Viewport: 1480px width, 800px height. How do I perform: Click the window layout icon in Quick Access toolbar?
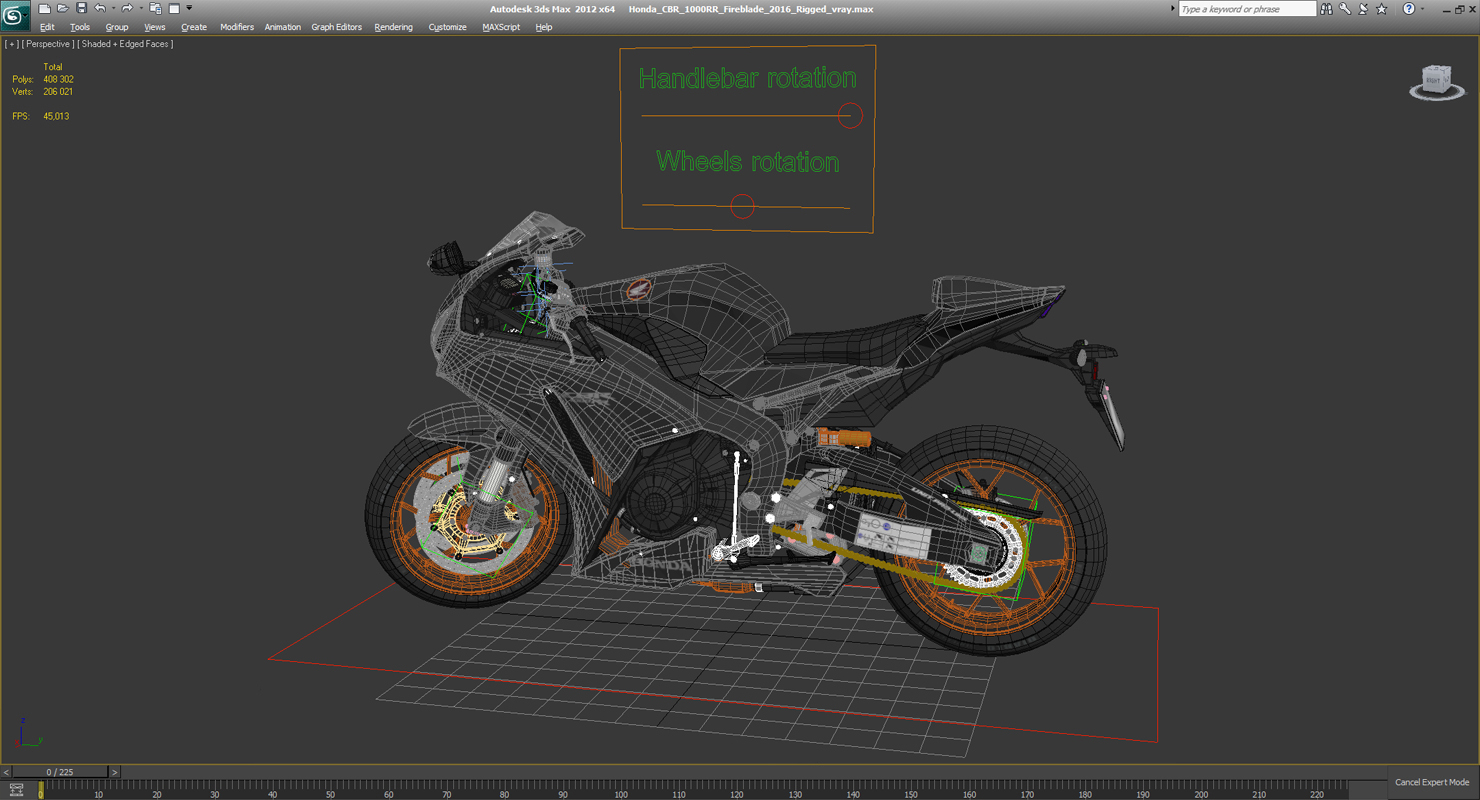tap(174, 9)
